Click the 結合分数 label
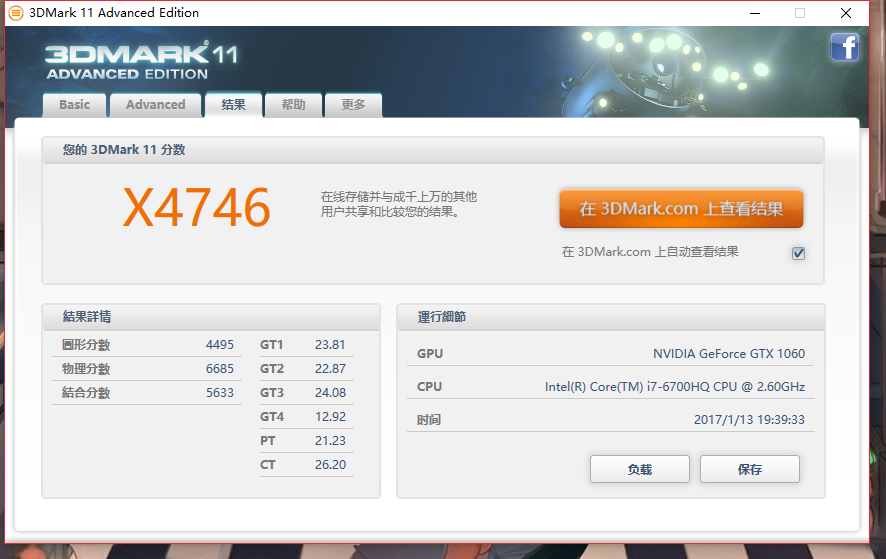The height and width of the screenshot is (559, 886). tap(86, 393)
